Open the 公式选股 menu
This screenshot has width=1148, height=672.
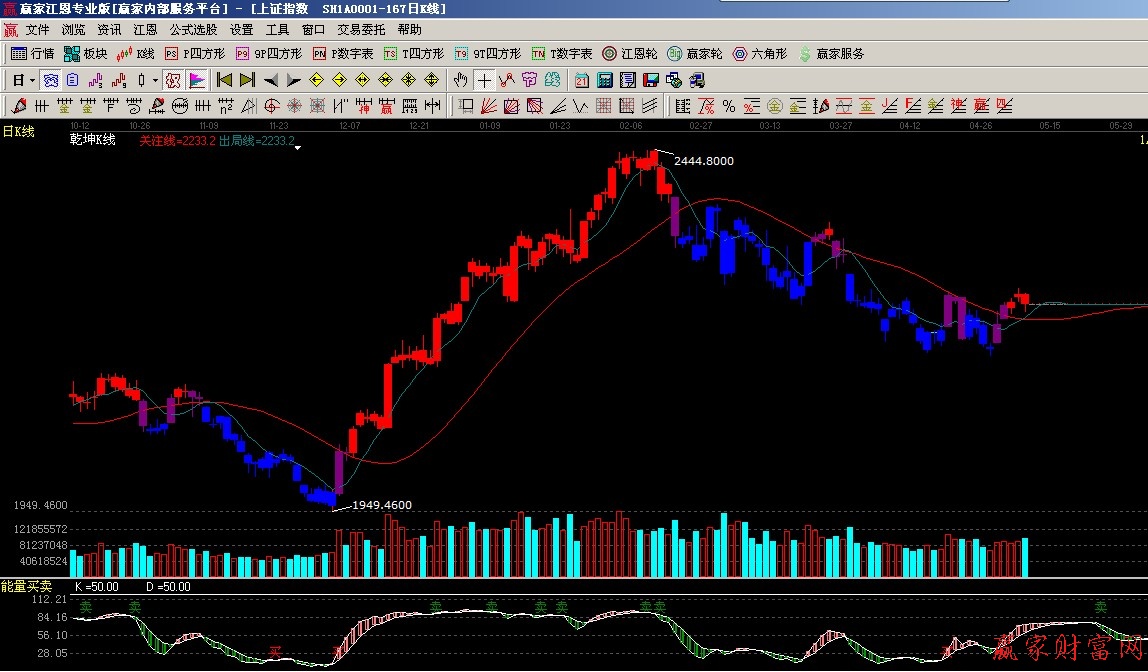(193, 30)
